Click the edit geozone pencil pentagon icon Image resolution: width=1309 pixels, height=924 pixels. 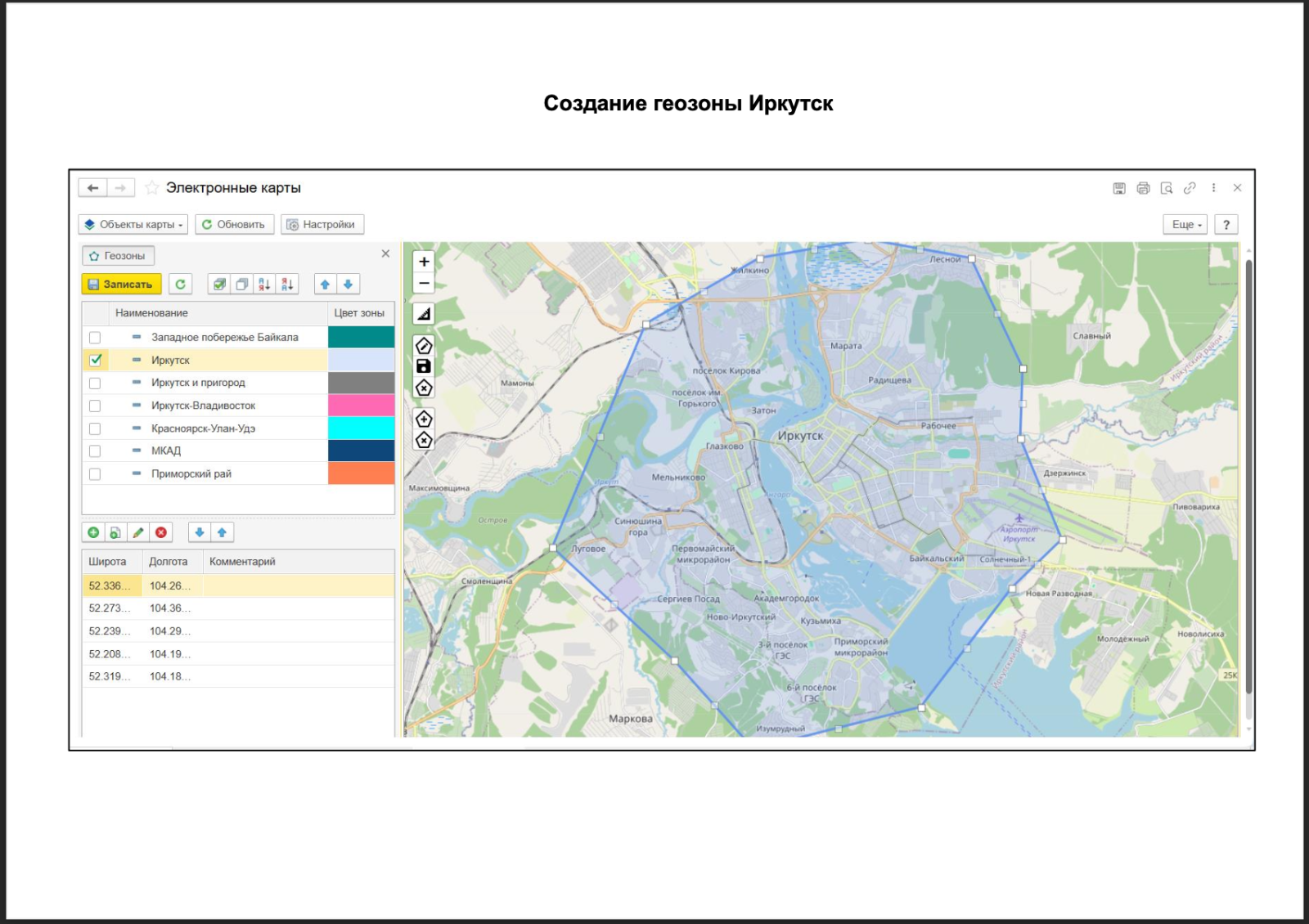(x=424, y=345)
